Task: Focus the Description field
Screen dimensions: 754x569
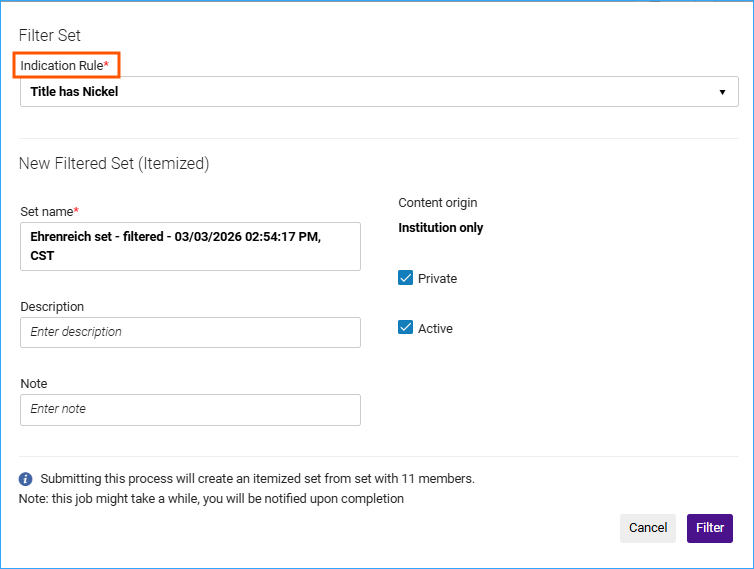Action: [190, 332]
